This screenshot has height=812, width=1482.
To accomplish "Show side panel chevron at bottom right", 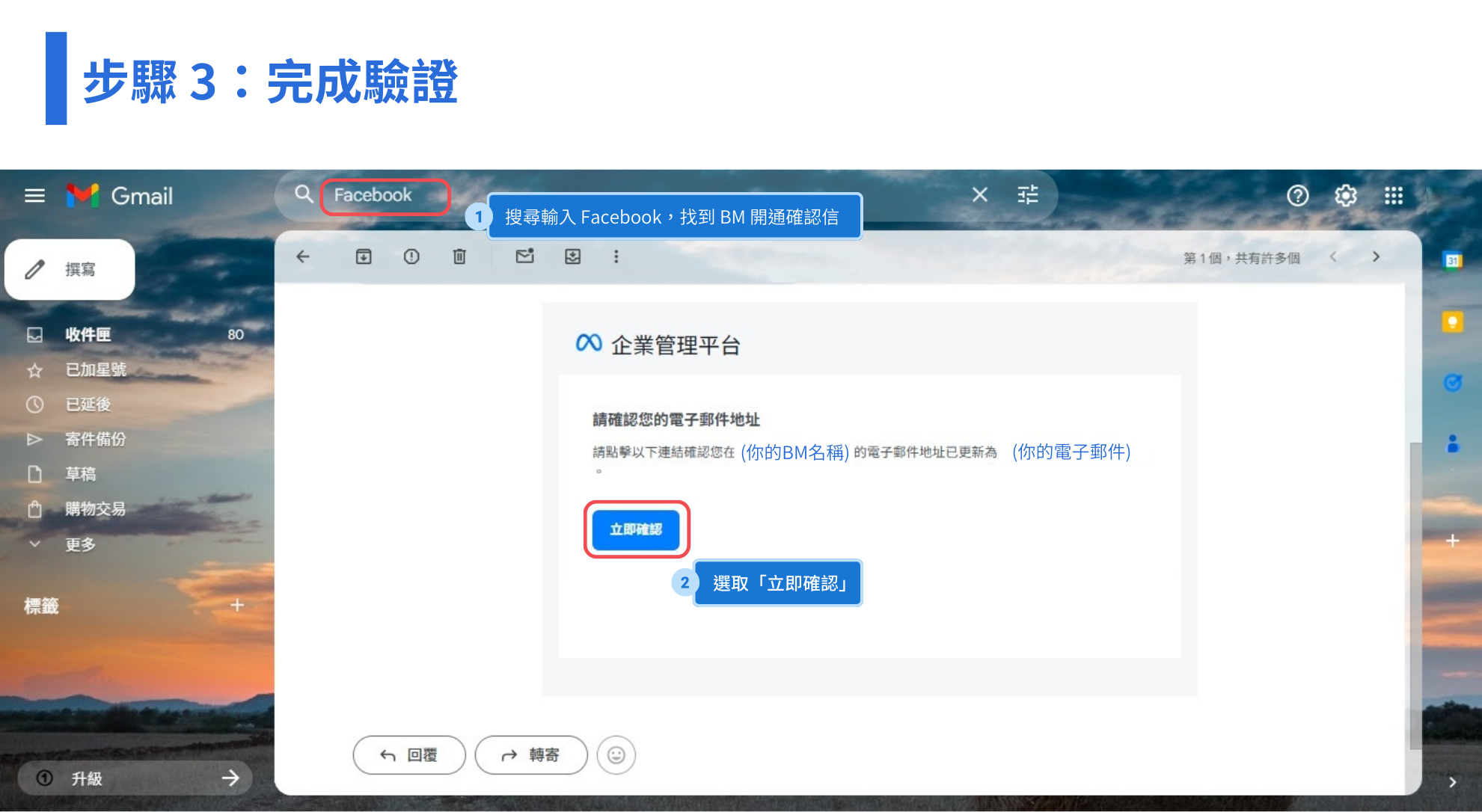I will [1452, 781].
